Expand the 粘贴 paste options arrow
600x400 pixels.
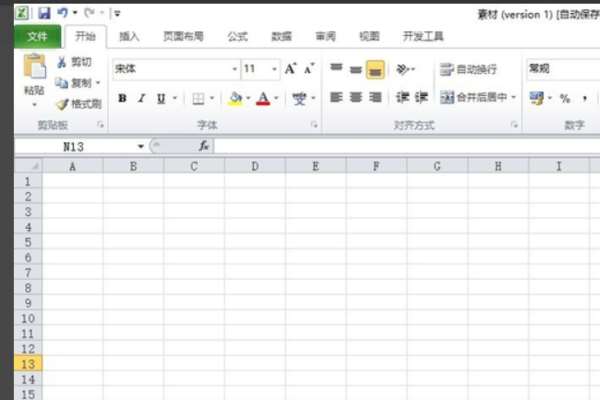[34, 104]
